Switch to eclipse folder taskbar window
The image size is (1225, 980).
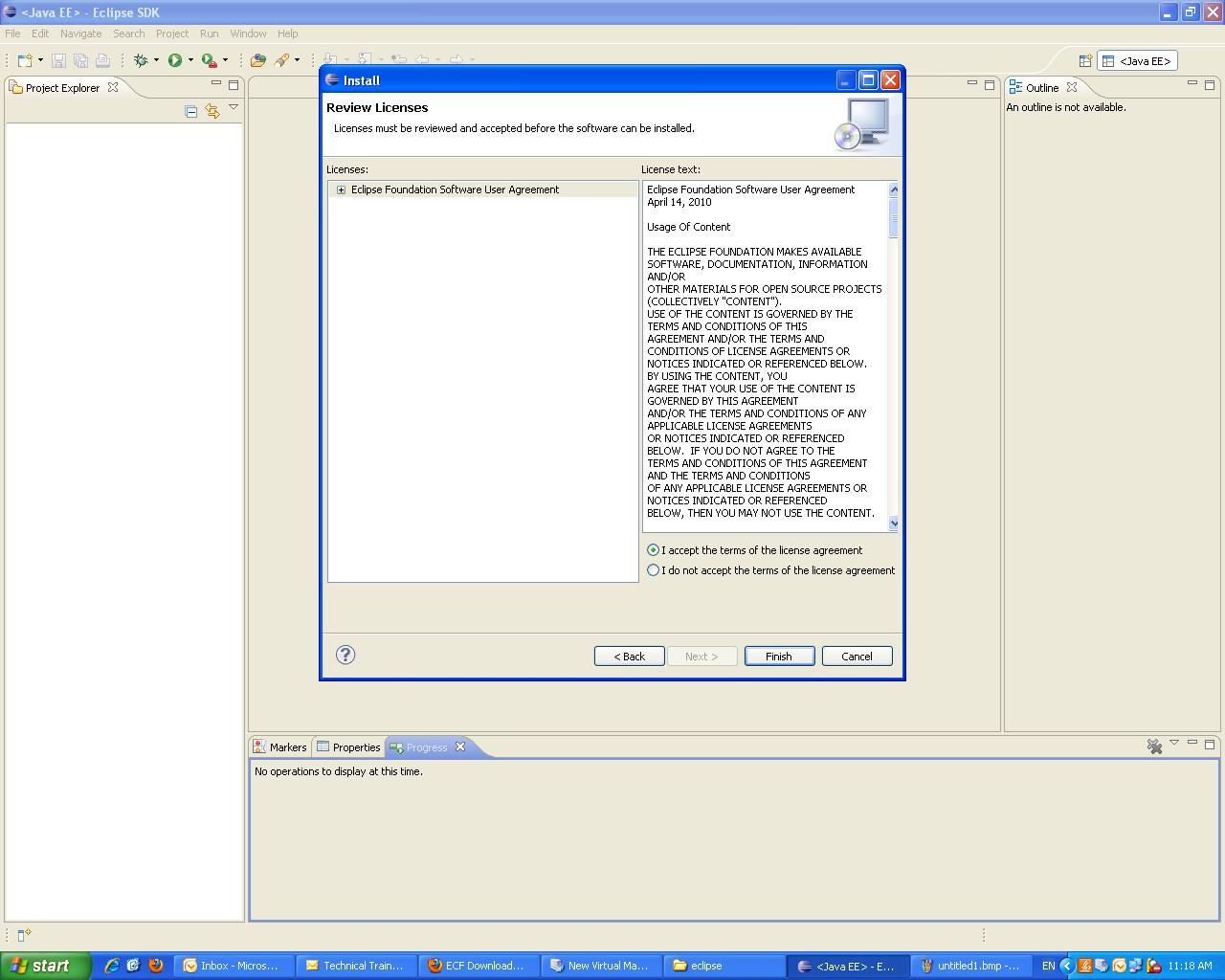(723, 966)
